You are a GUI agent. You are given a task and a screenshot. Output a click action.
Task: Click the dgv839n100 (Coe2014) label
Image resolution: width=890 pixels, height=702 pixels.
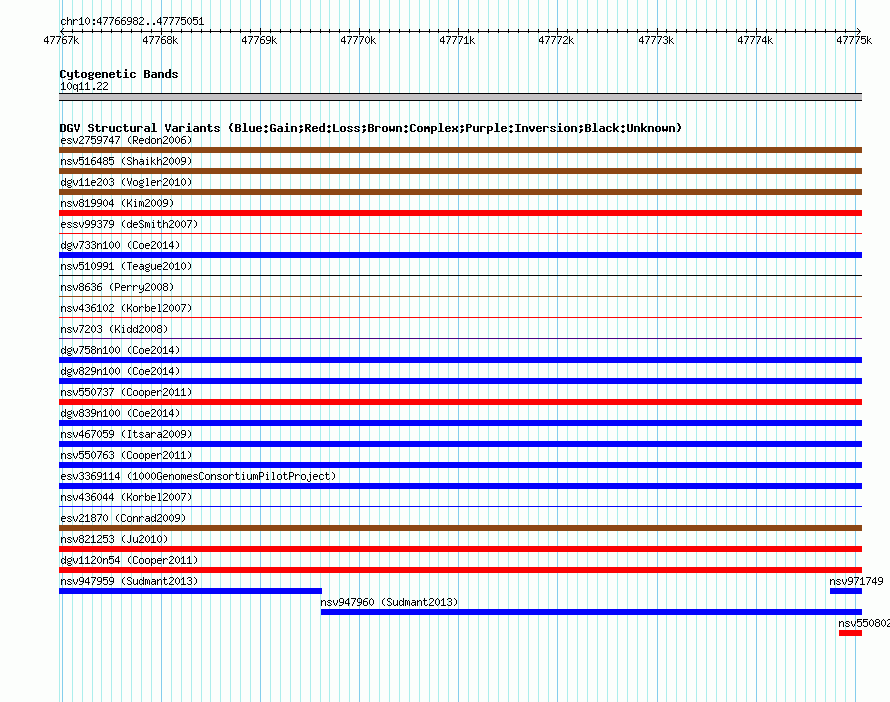click(120, 413)
